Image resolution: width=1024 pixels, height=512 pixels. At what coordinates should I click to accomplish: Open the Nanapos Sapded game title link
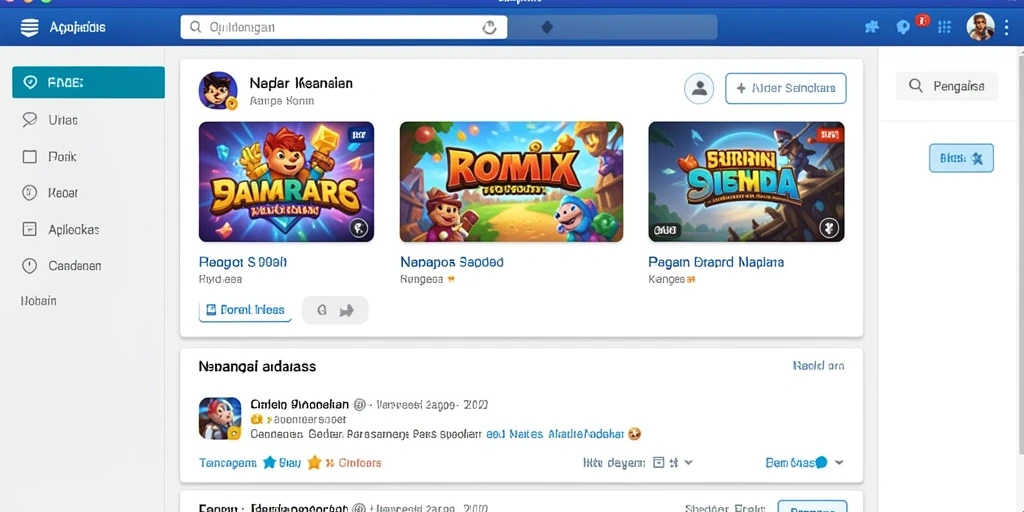click(x=451, y=263)
